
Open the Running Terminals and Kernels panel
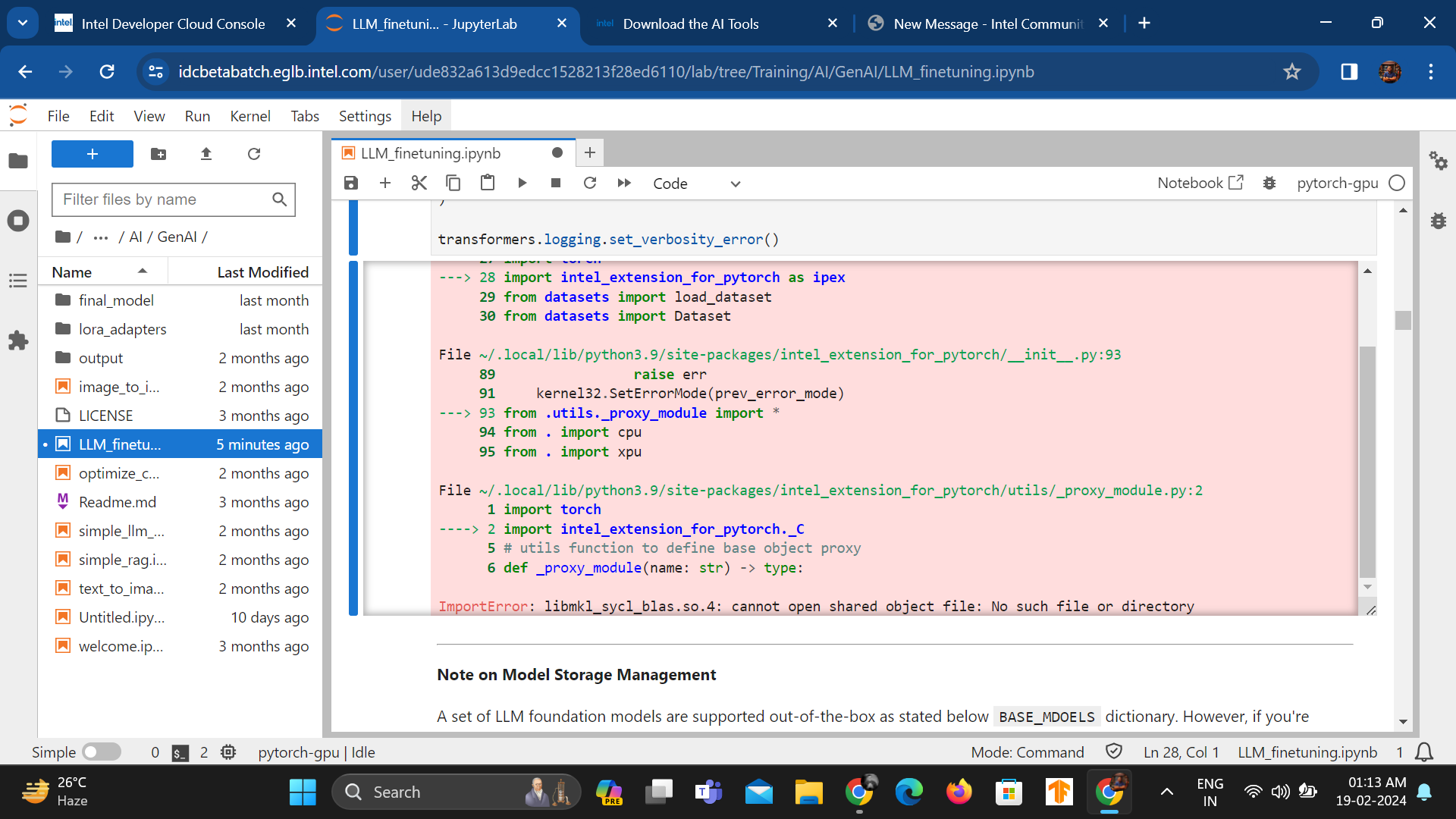(x=18, y=221)
